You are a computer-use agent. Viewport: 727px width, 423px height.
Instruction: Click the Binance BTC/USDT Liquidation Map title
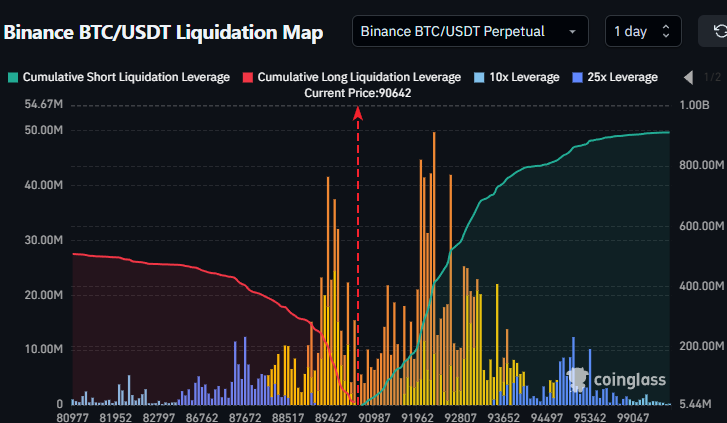pyautogui.click(x=163, y=33)
